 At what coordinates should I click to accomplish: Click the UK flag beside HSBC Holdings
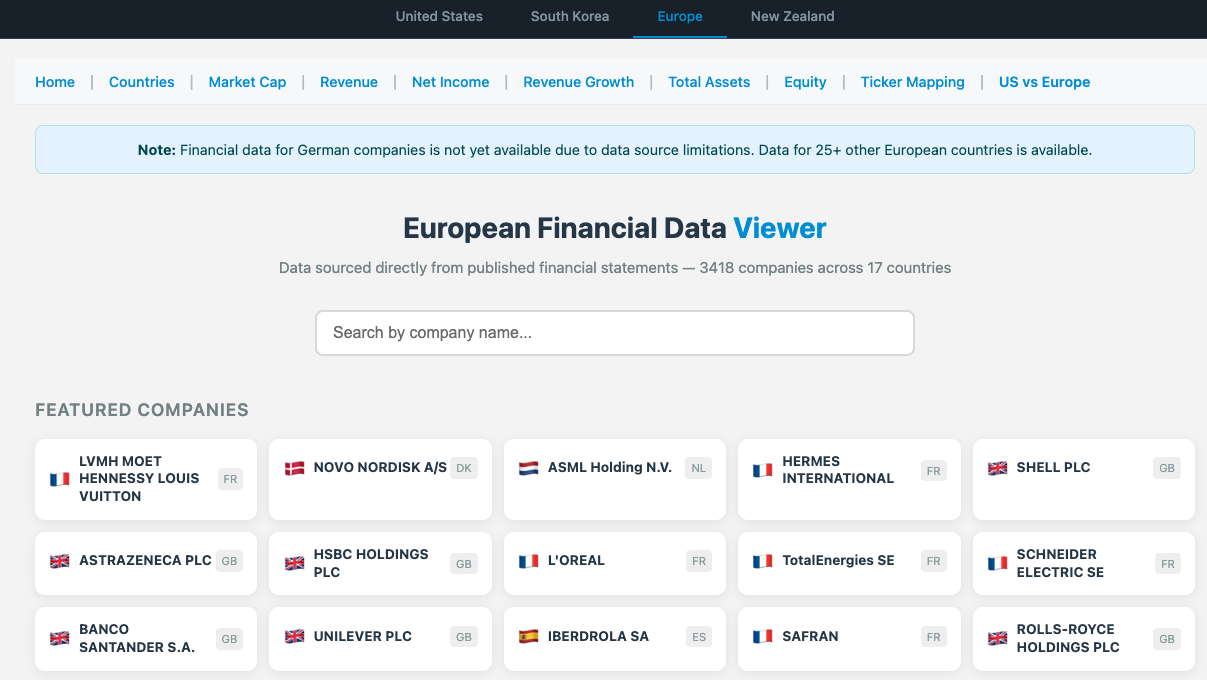pyautogui.click(x=294, y=563)
